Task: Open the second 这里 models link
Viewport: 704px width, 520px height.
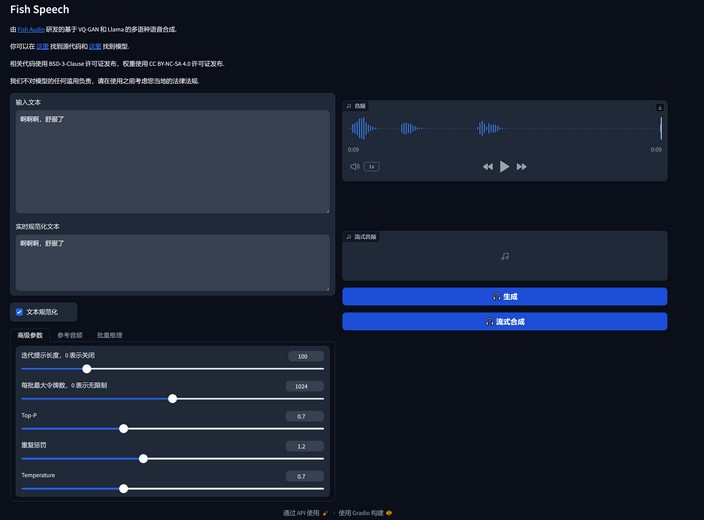Action: [95, 46]
